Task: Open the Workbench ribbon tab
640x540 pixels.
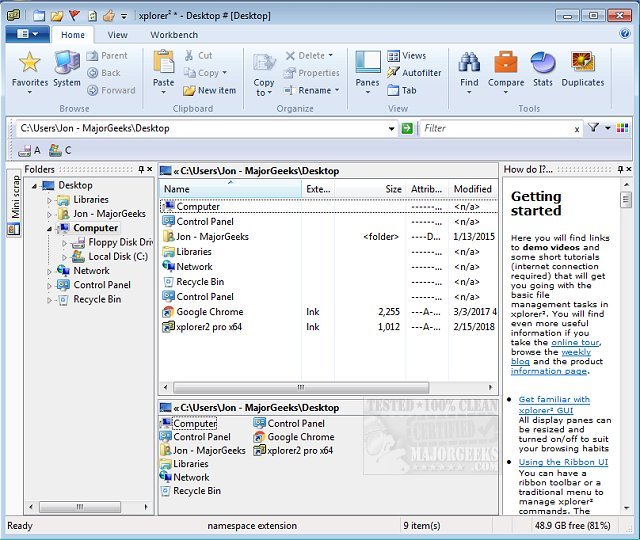Action: 174,35
